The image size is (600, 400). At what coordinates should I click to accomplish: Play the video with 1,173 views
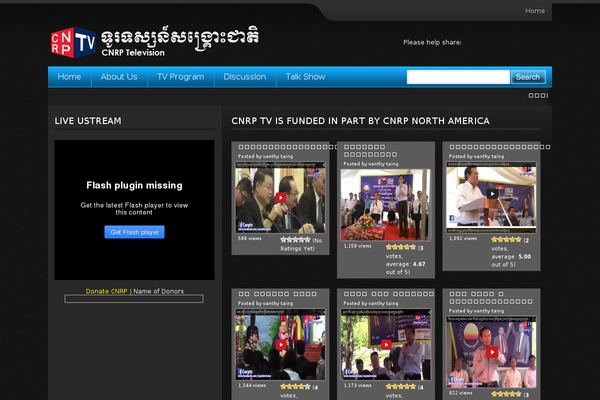click(386, 344)
